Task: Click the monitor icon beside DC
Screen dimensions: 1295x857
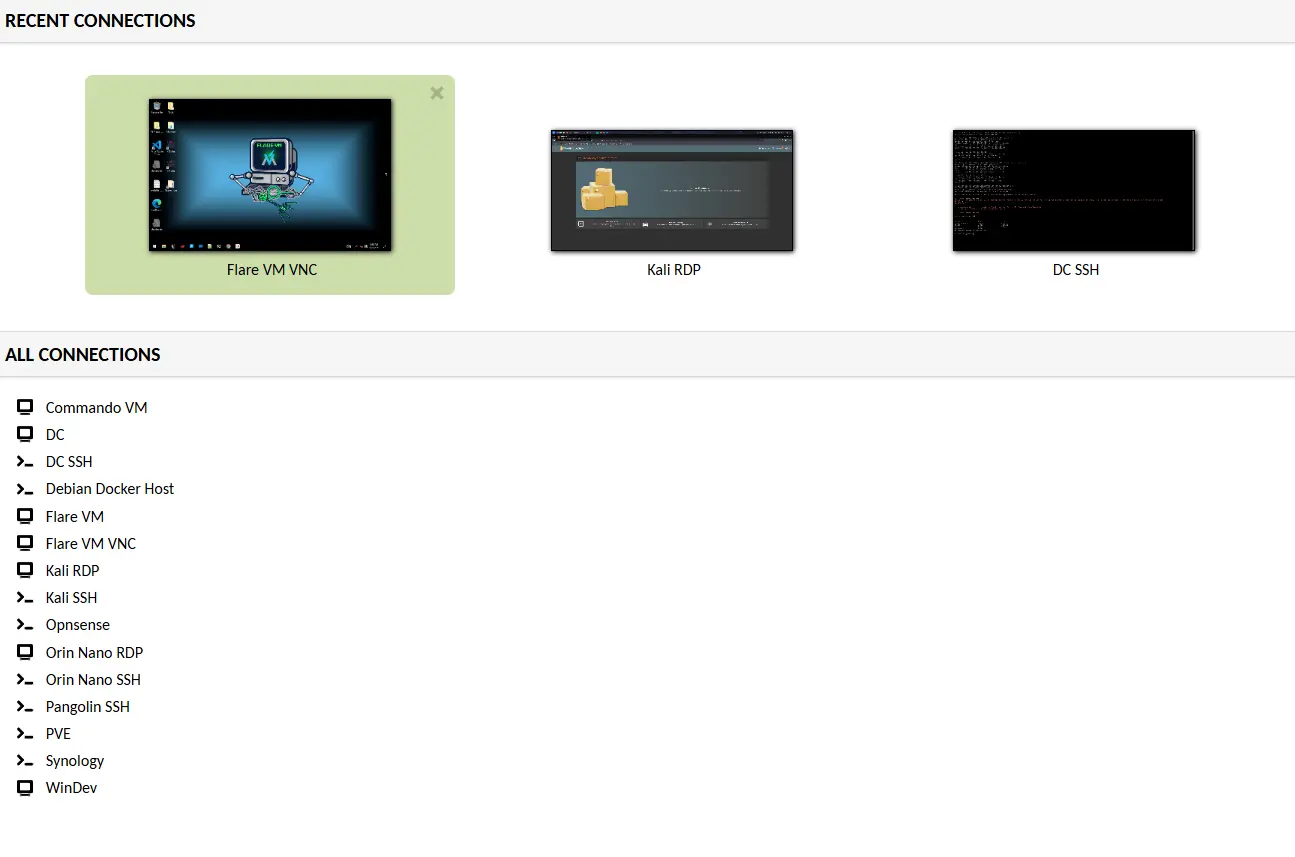Action: pos(25,434)
